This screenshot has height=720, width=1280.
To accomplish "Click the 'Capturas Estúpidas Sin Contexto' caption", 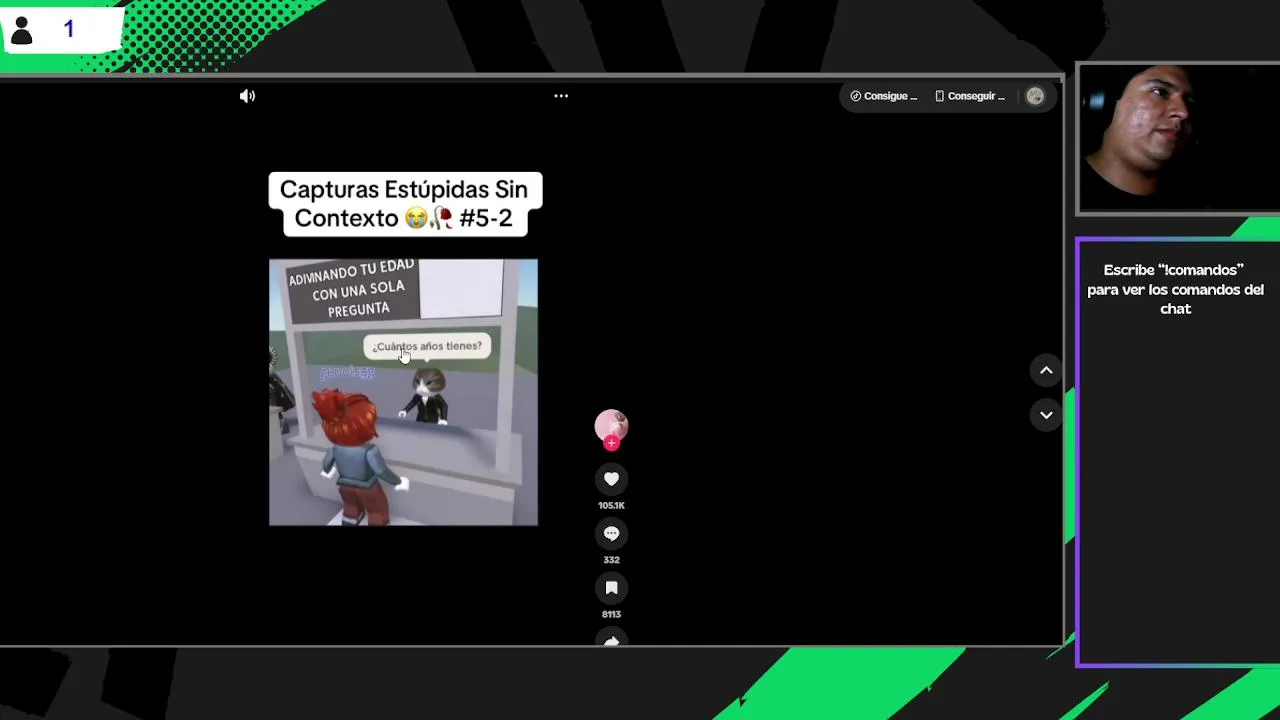I will click(x=405, y=204).
